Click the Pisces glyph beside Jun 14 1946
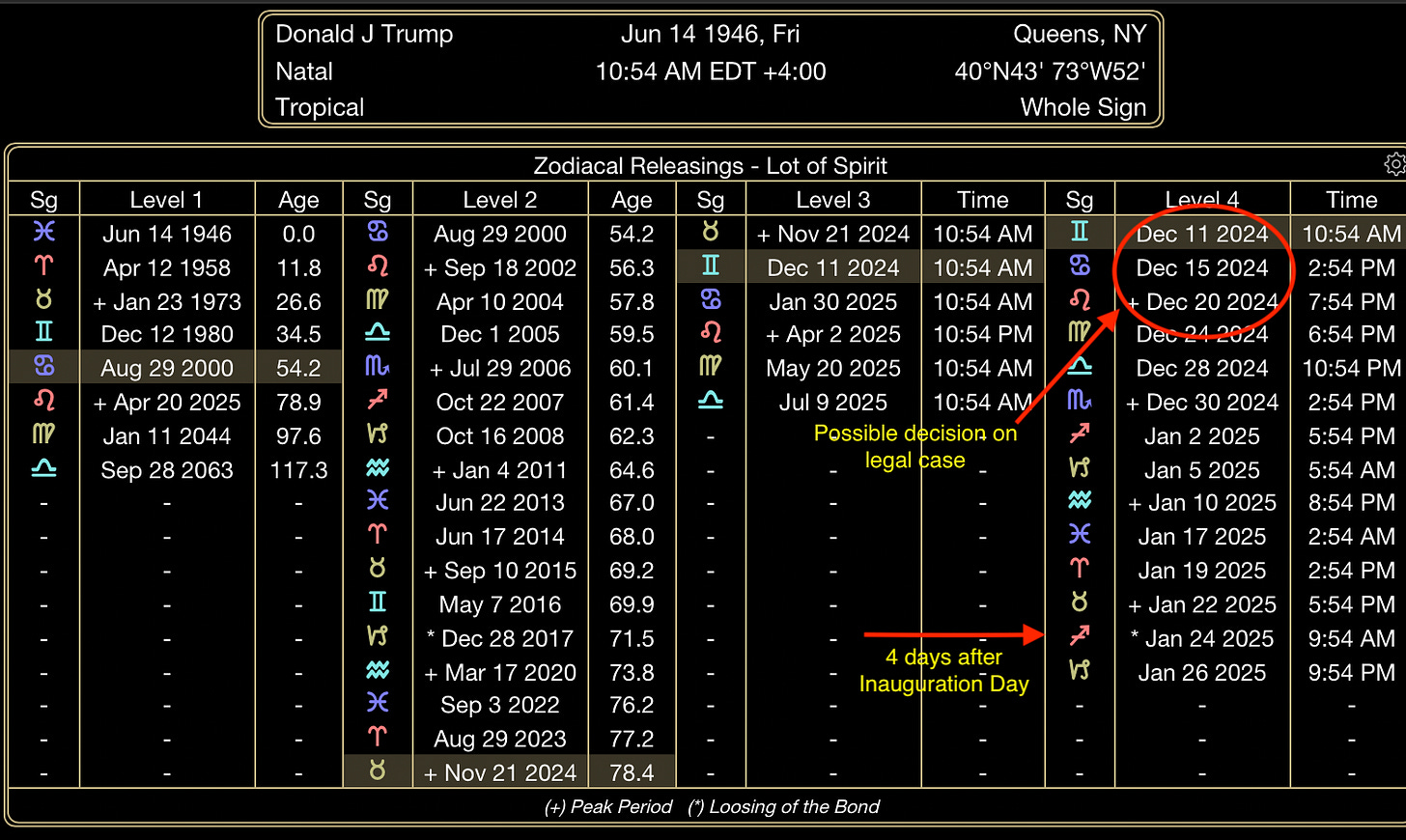1406x840 pixels. coord(43,232)
